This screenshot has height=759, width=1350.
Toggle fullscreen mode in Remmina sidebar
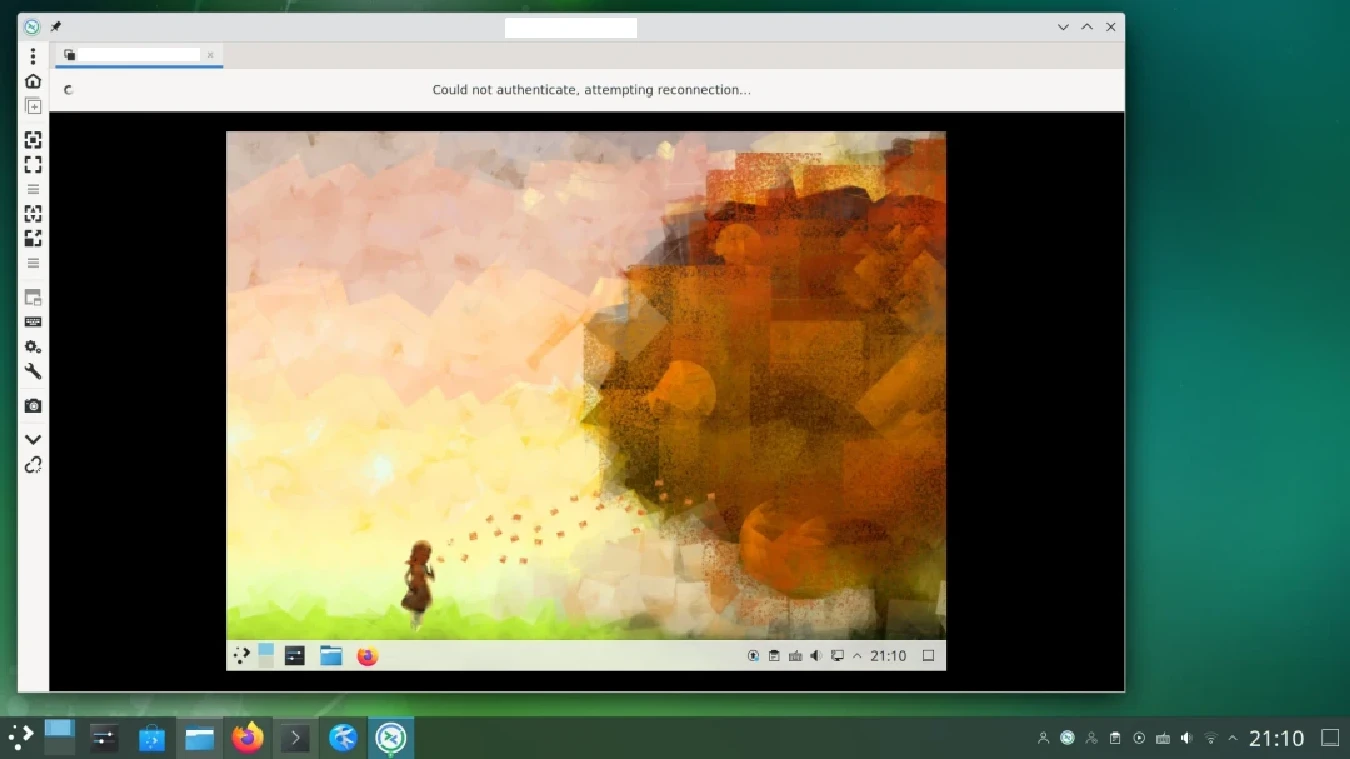[x=33, y=165]
